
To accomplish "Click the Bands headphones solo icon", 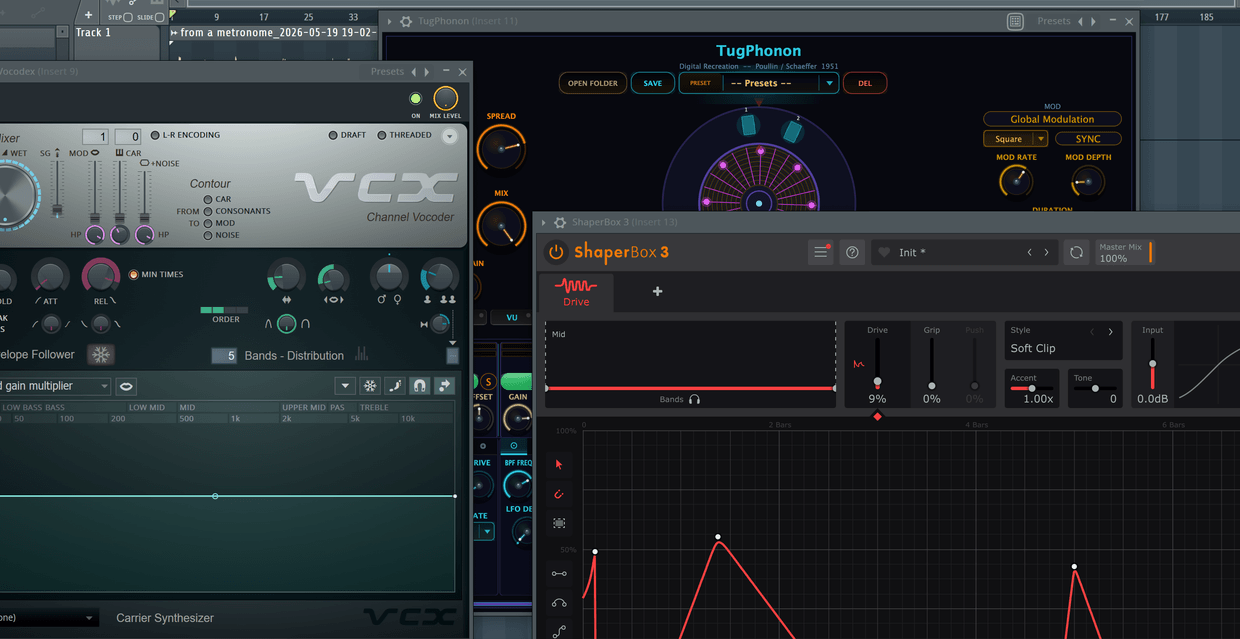I will coord(694,399).
